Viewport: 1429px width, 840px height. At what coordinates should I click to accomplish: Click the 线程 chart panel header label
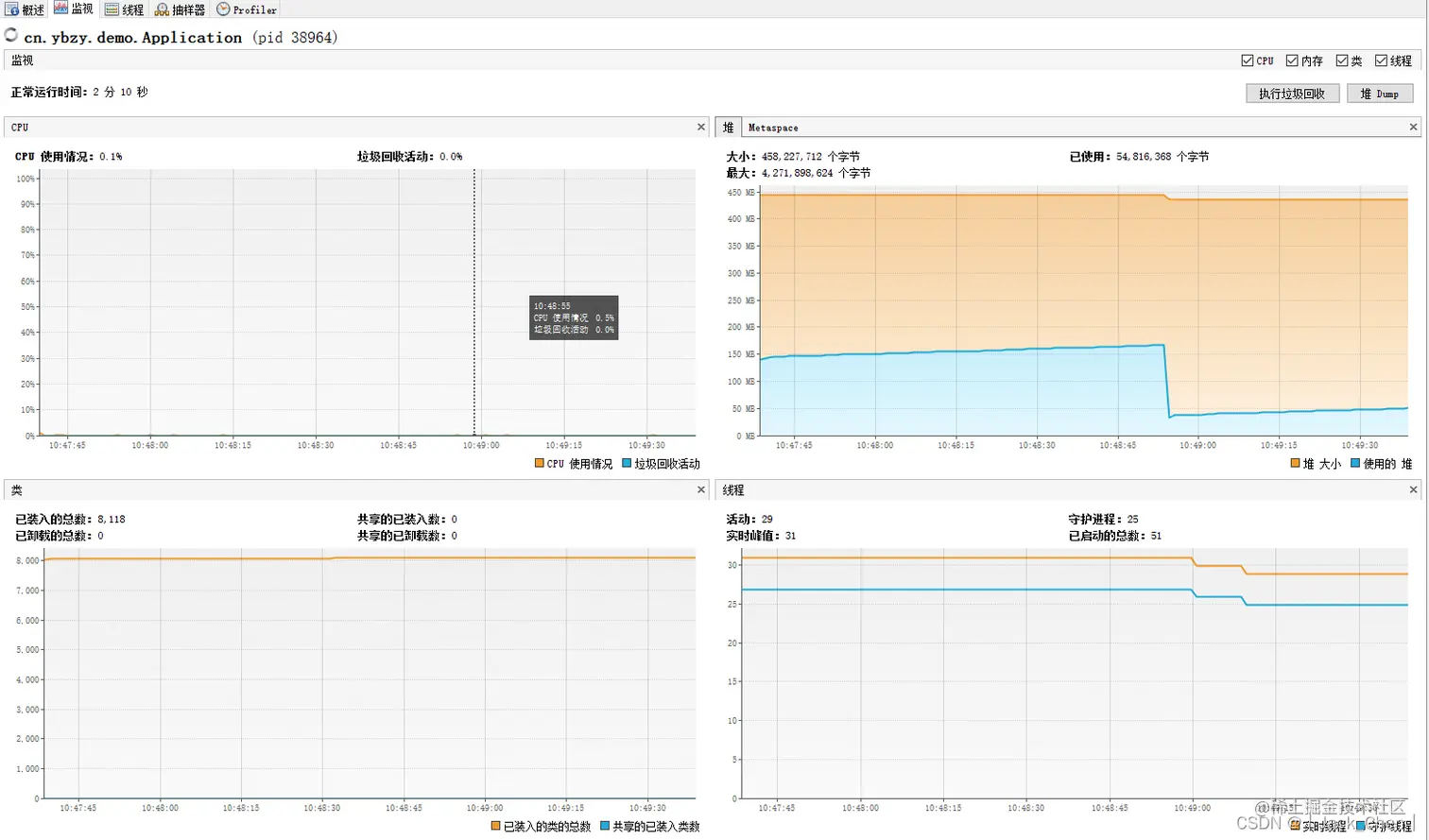click(x=733, y=490)
